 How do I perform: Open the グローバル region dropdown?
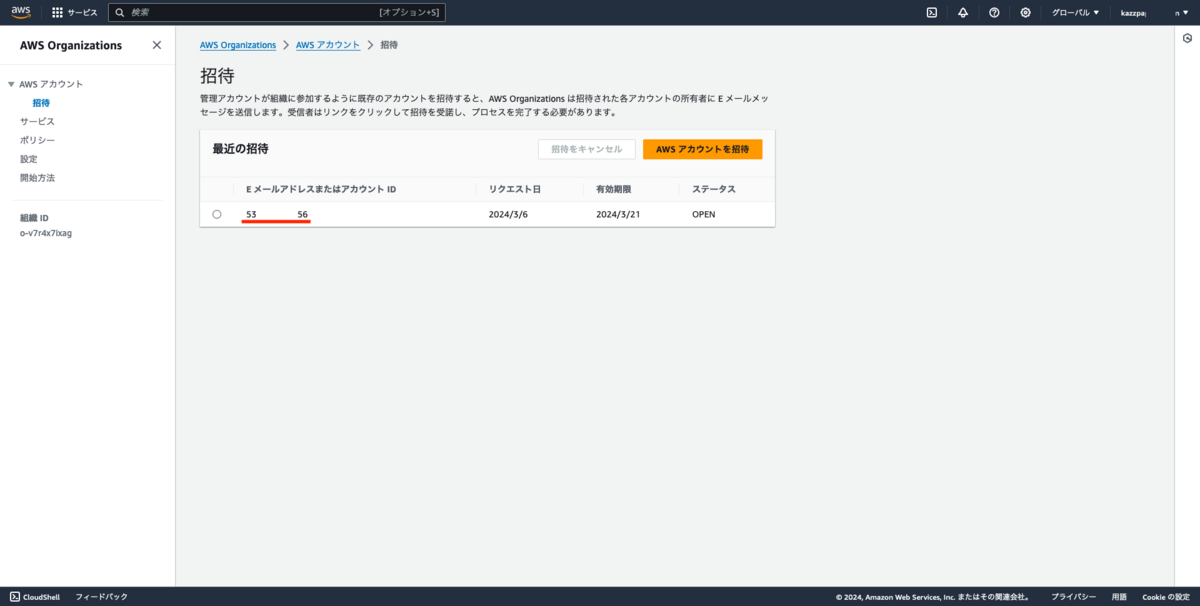[x=1075, y=12]
